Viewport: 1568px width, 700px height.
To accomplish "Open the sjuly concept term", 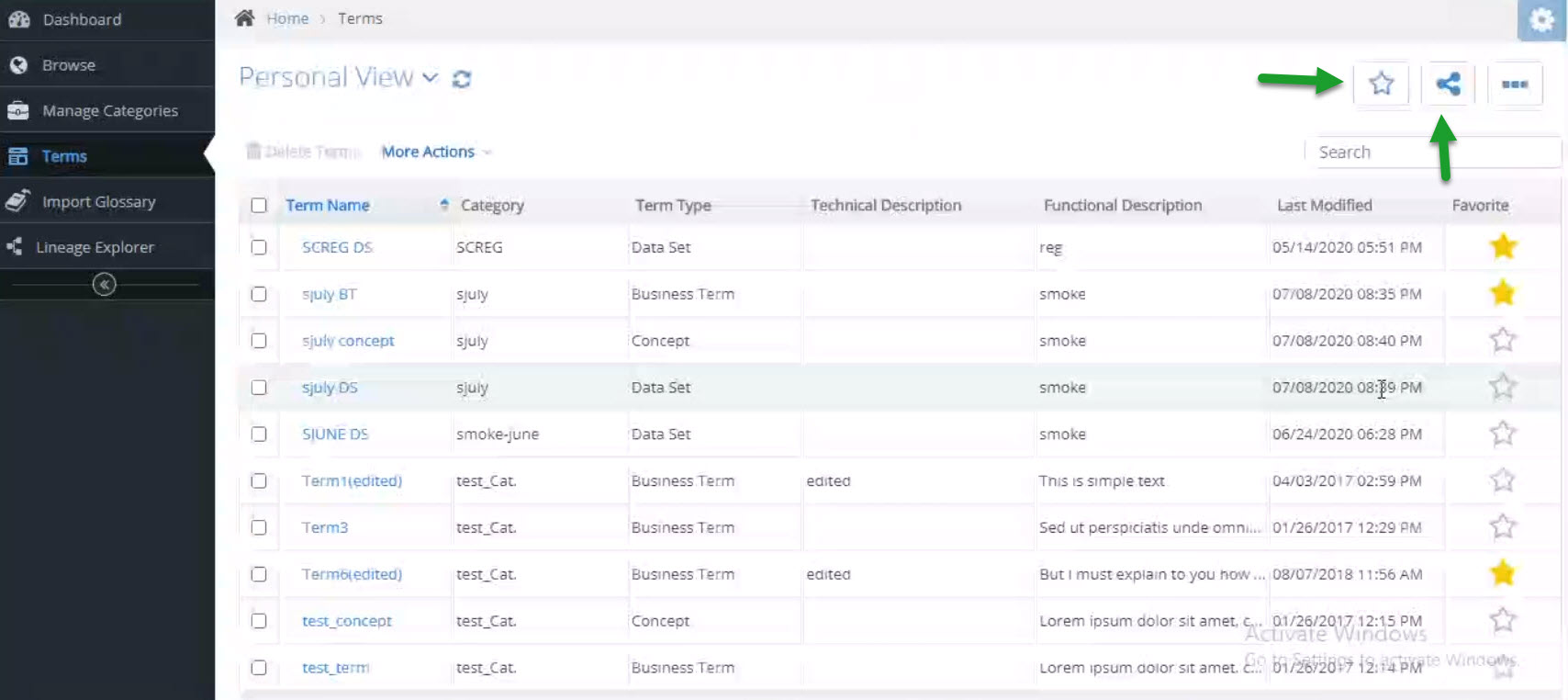I will coord(348,341).
